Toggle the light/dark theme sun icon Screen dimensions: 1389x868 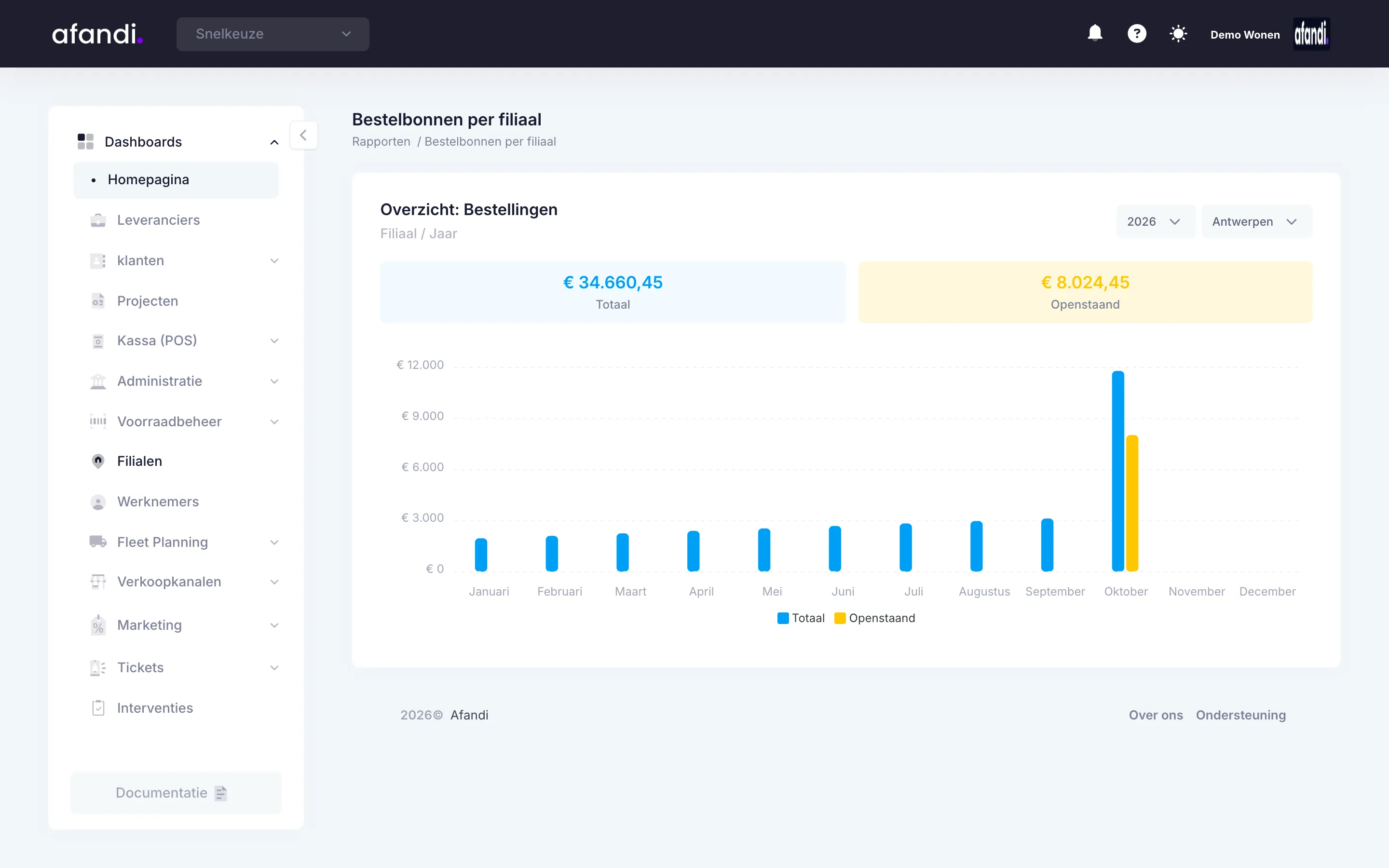pyautogui.click(x=1178, y=34)
